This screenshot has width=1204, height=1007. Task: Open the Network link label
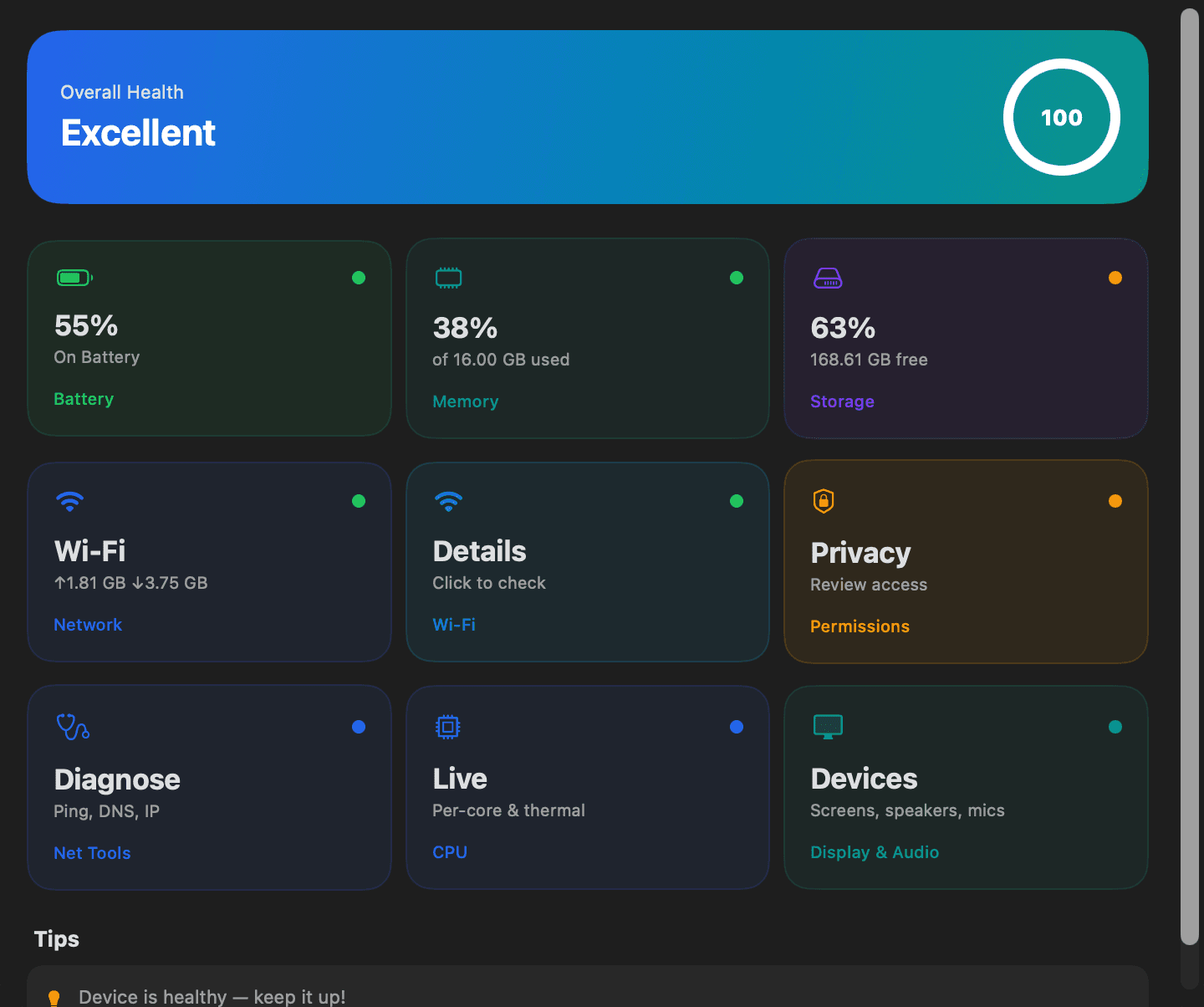pyautogui.click(x=88, y=625)
